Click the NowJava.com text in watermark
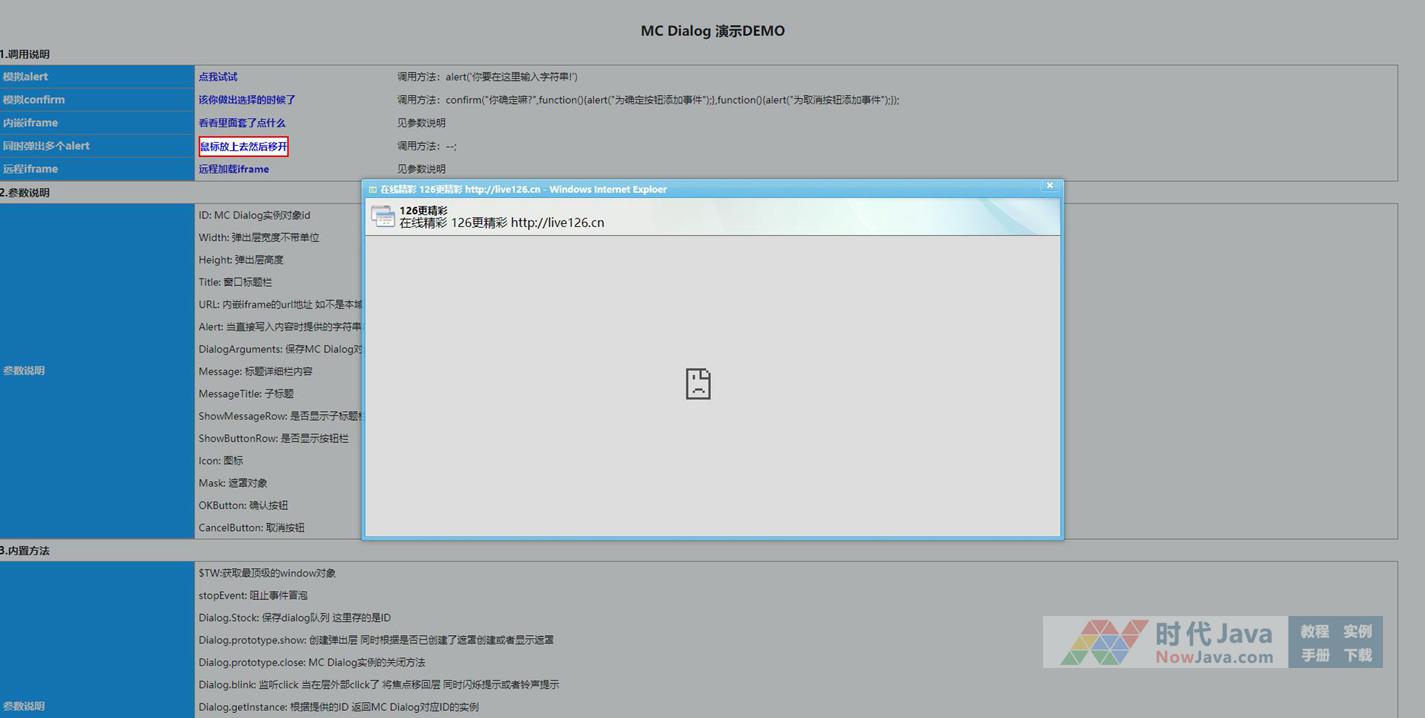Viewport: 1425px width, 718px height. [1214, 658]
